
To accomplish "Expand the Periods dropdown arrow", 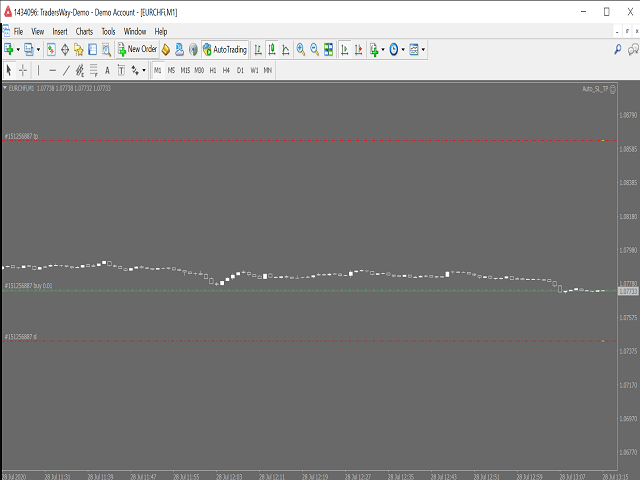I will click(403, 50).
